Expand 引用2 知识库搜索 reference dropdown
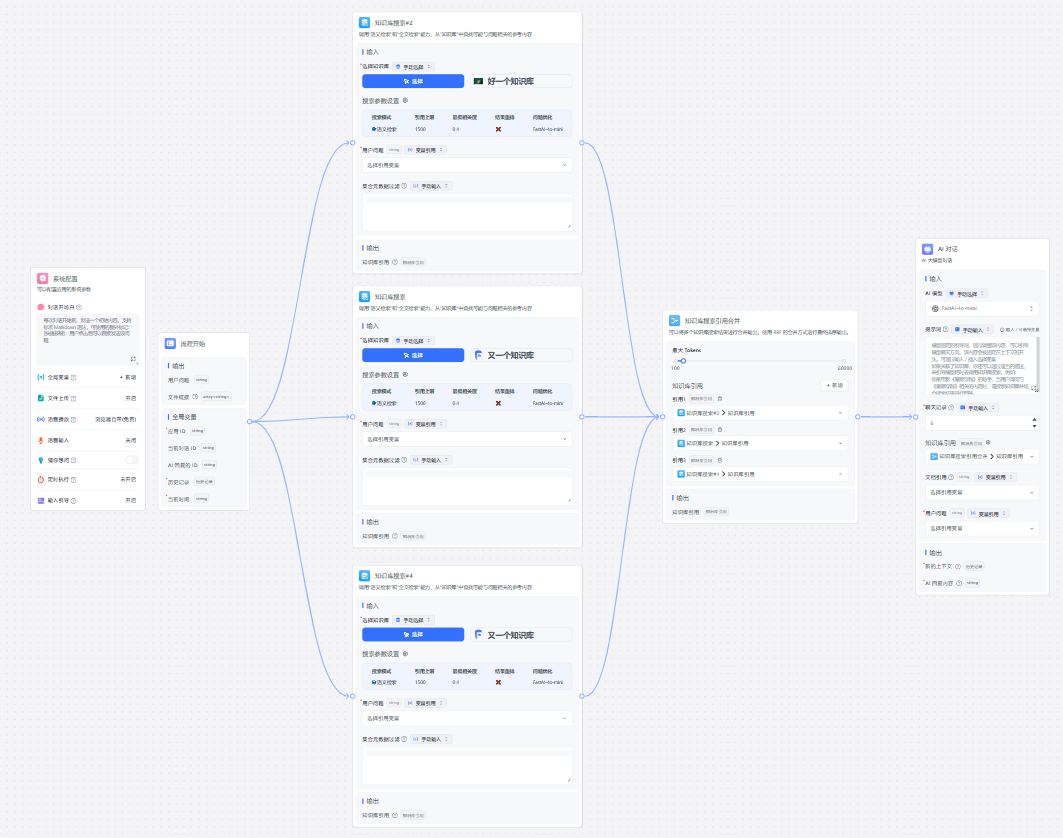Screen dimensions: 1063x838 click(760, 443)
